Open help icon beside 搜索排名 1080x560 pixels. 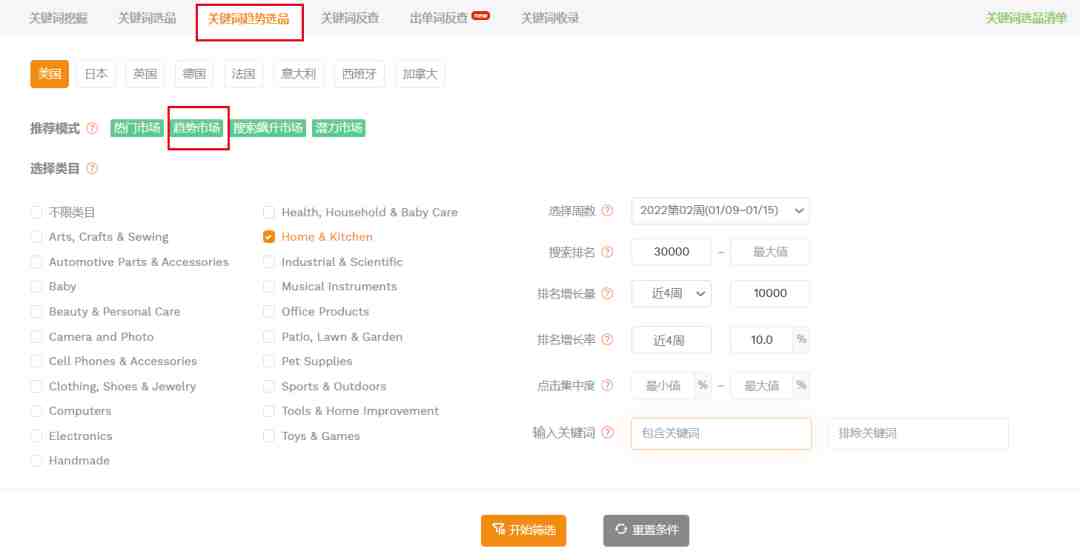click(607, 252)
